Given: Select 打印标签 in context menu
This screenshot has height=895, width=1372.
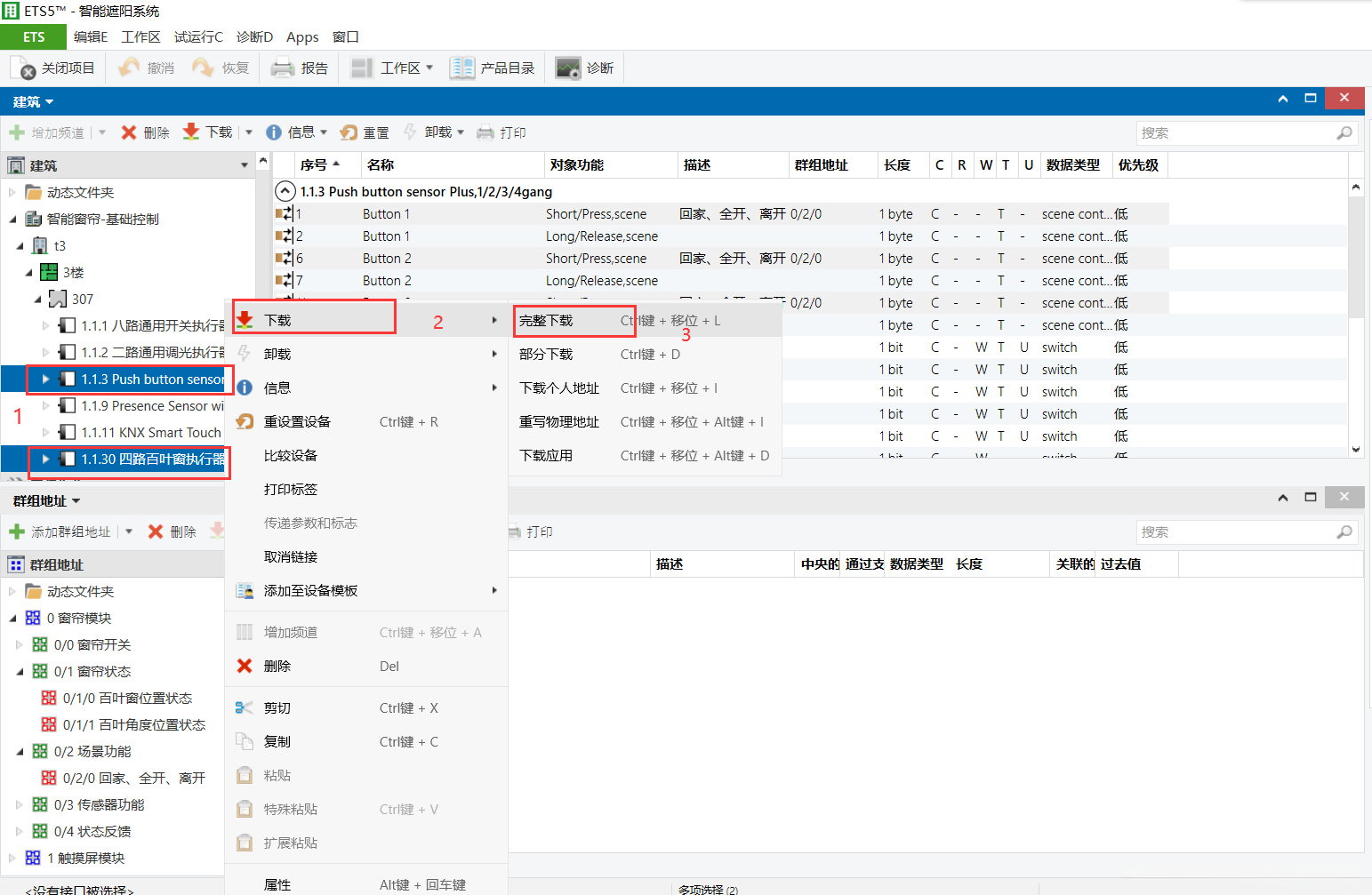Looking at the screenshot, I should tap(366, 489).
